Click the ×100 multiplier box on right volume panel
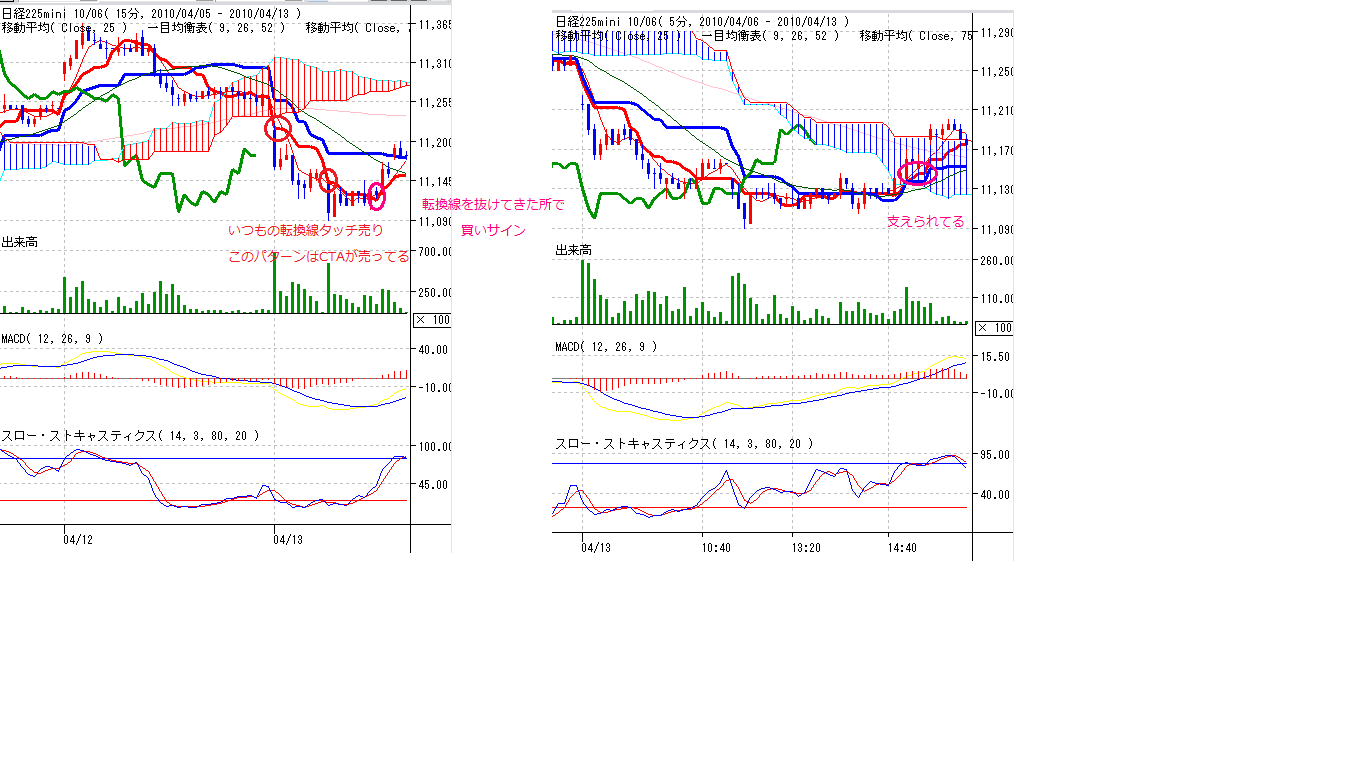The width and height of the screenshot is (1366, 768). pyautogui.click(x=994, y=327)
